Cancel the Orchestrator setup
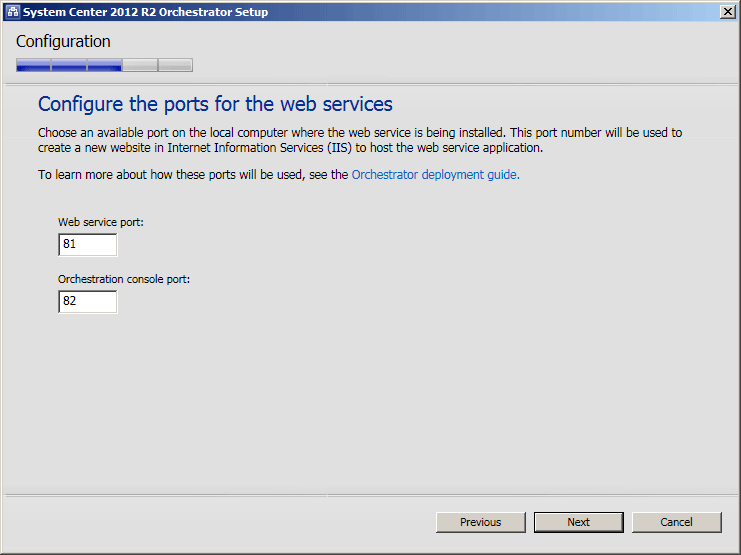741x555 pixels. click(x=677, y=522)
